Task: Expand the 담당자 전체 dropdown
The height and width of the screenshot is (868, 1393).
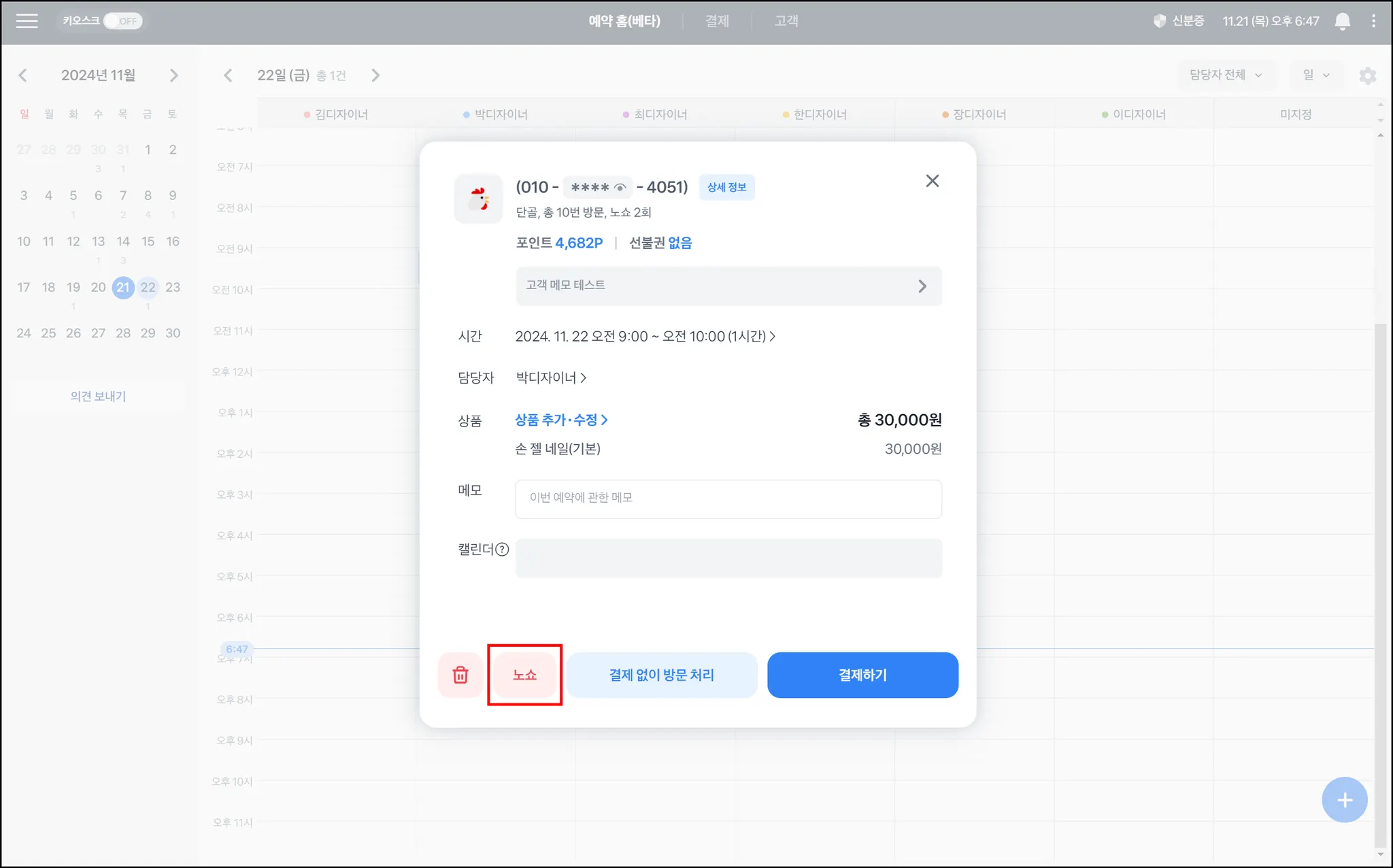Action: pyautogui.click(x=1226, y=75)
